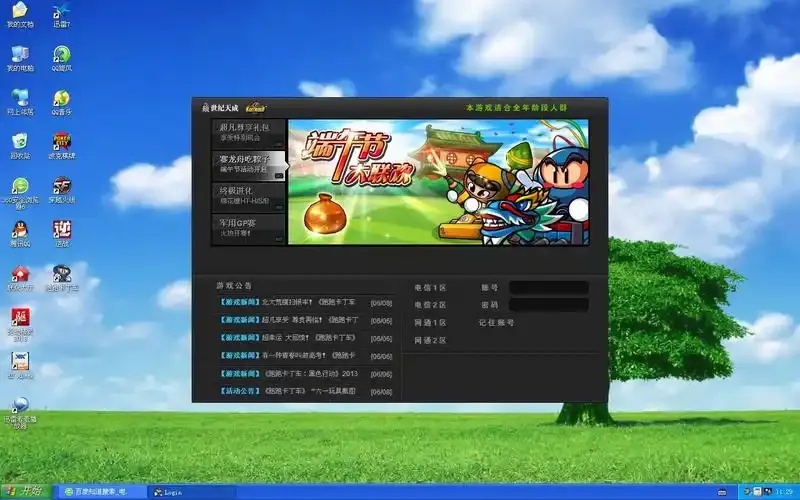Focus the 账号 account input field

[x=549, y=288]
